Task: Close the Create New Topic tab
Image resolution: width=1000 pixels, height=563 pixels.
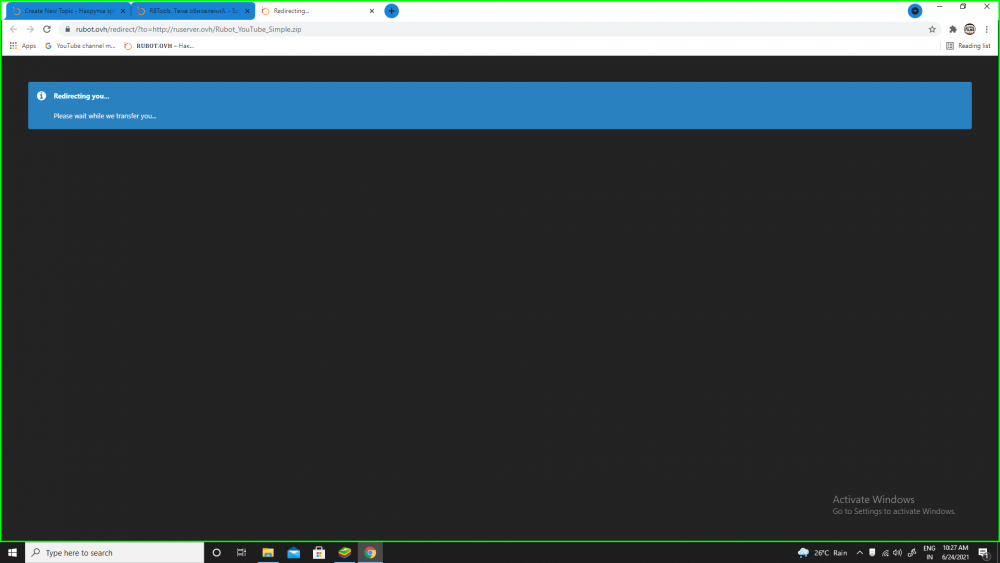Action: [x=123, y=11]
